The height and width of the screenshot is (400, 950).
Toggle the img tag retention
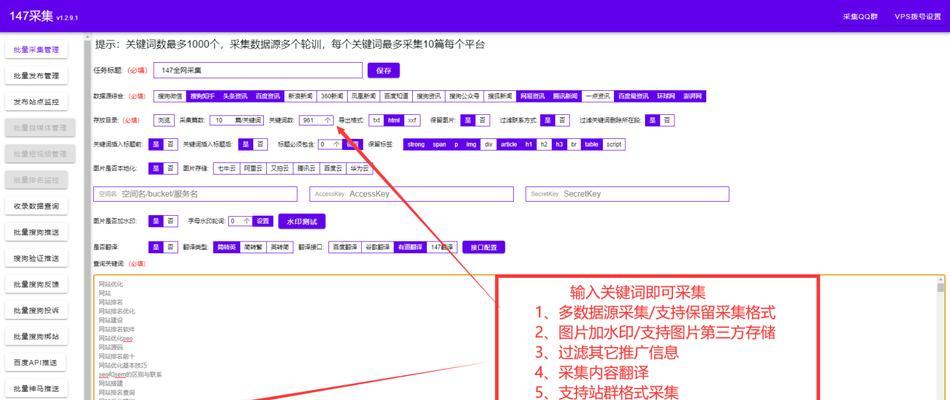coord(471,144)
